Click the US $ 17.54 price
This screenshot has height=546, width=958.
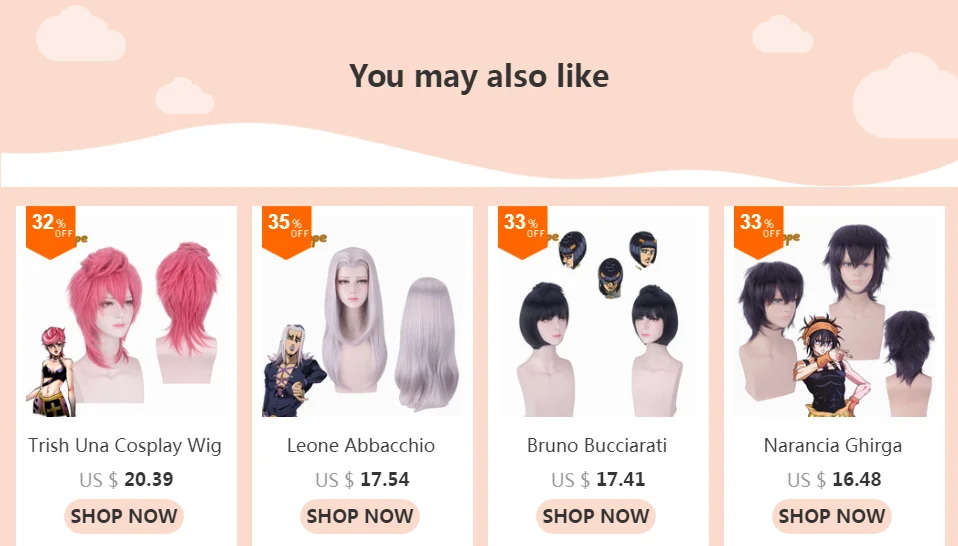click(362, 479)
